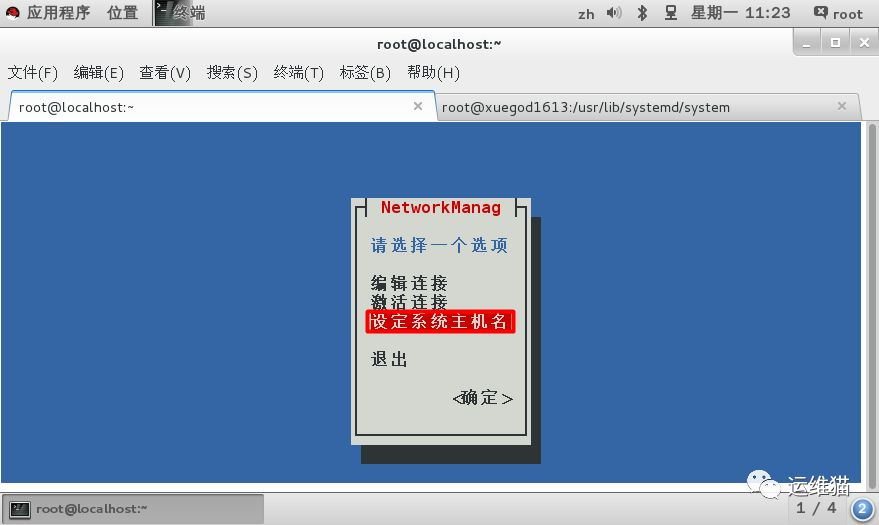Open the 标签(B) menu
The image size is (879, 525).
(x=365, y=73)
